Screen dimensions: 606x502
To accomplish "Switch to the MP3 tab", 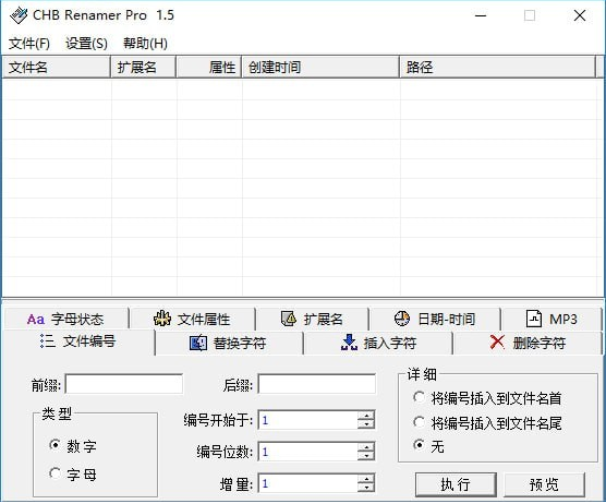I will coord(552,319).
